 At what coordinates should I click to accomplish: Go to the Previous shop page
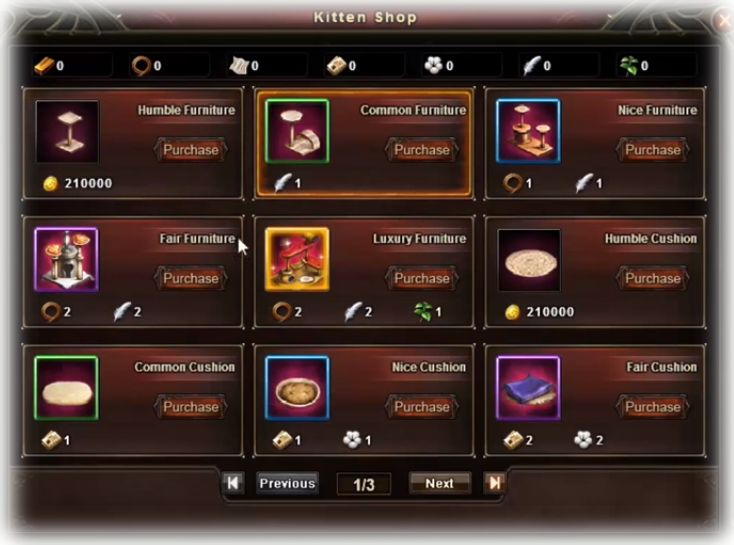click(x=287, y=483)
